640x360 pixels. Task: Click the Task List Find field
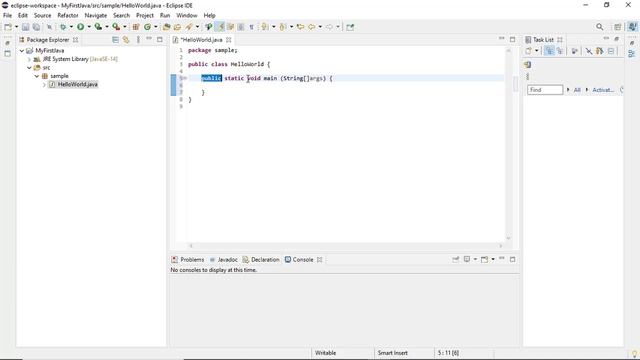coord(545,90)
